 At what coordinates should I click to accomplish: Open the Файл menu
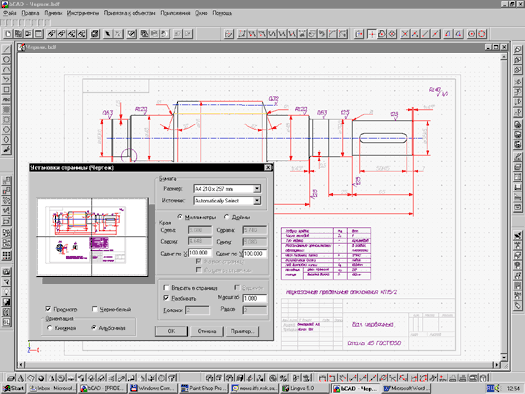click(10, 13)
